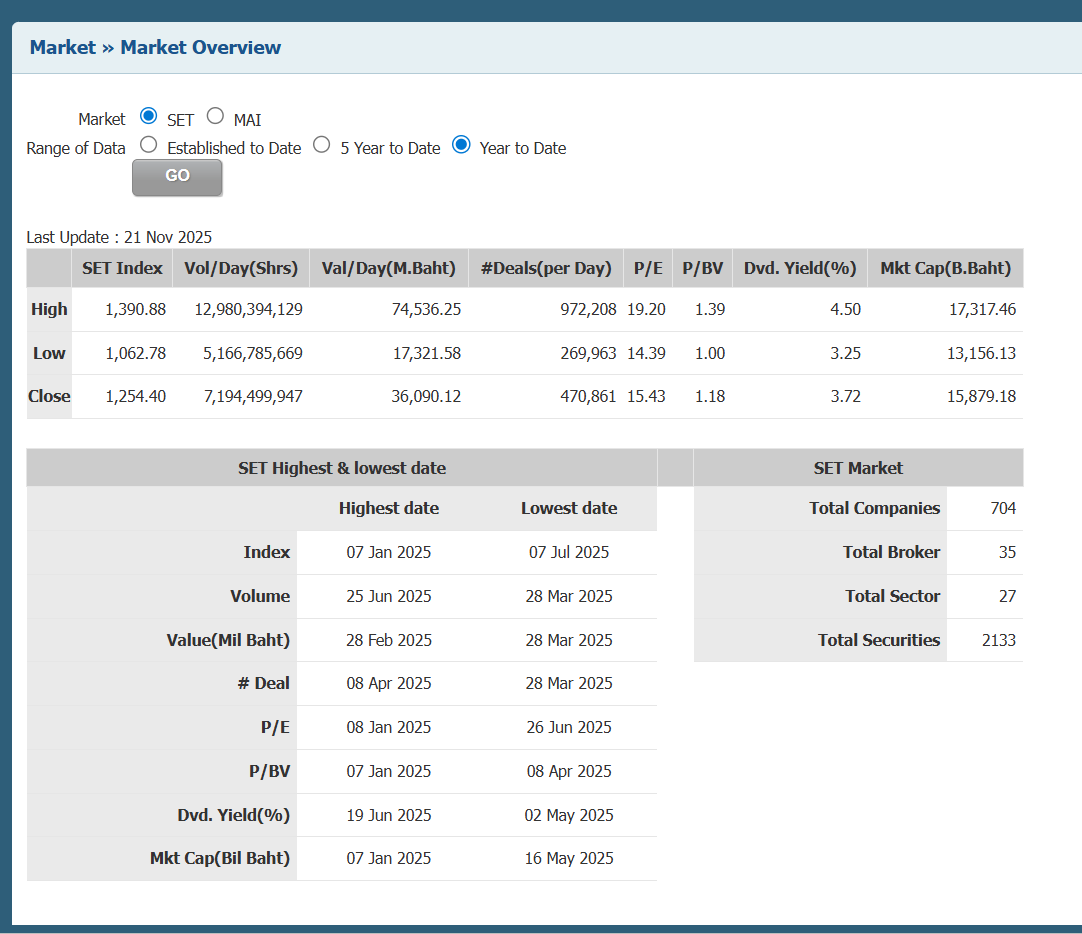Choose Year to Date range

point(461,145)
